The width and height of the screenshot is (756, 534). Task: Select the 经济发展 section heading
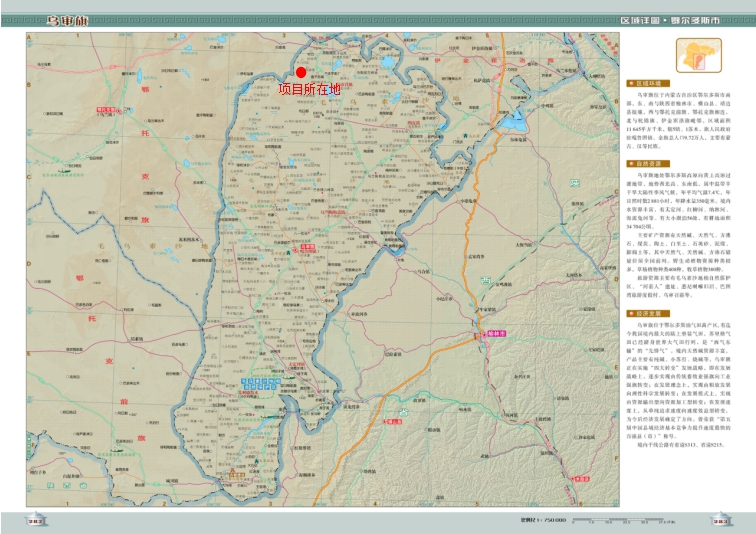point(648,313)
